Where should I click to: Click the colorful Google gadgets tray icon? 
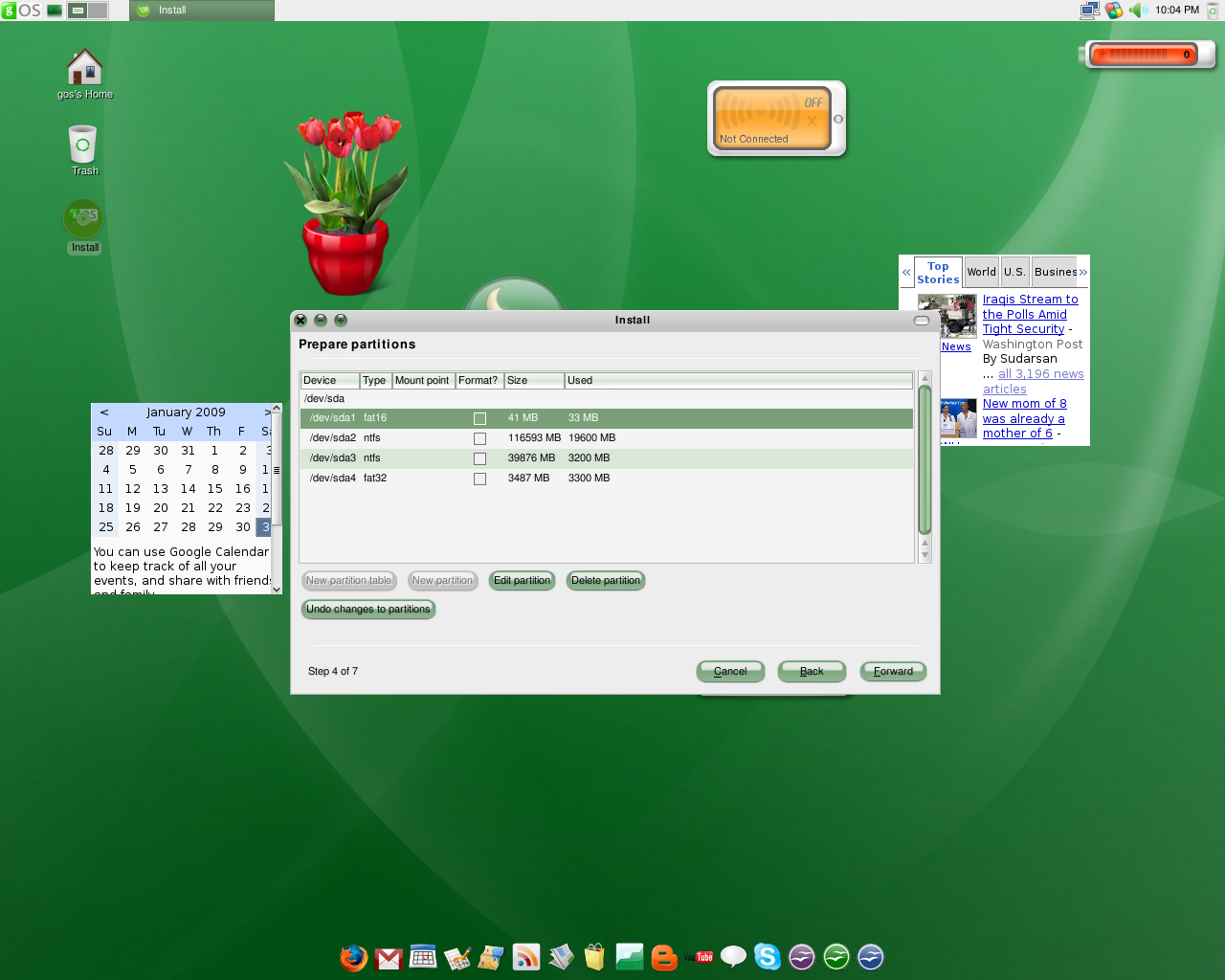coord(1113,11)
